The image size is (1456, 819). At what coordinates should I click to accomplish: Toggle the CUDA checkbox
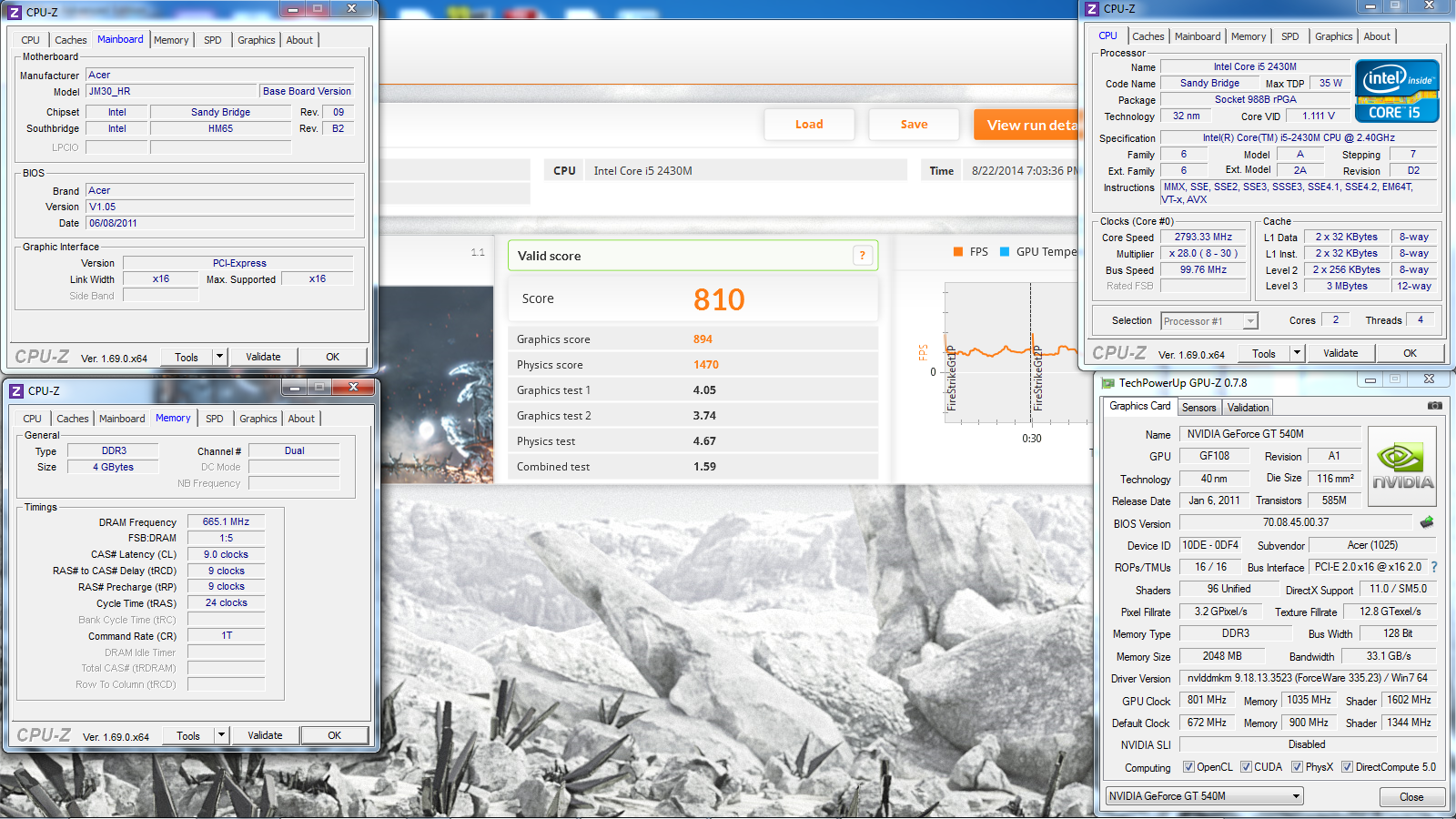(x=1246, y=767)
